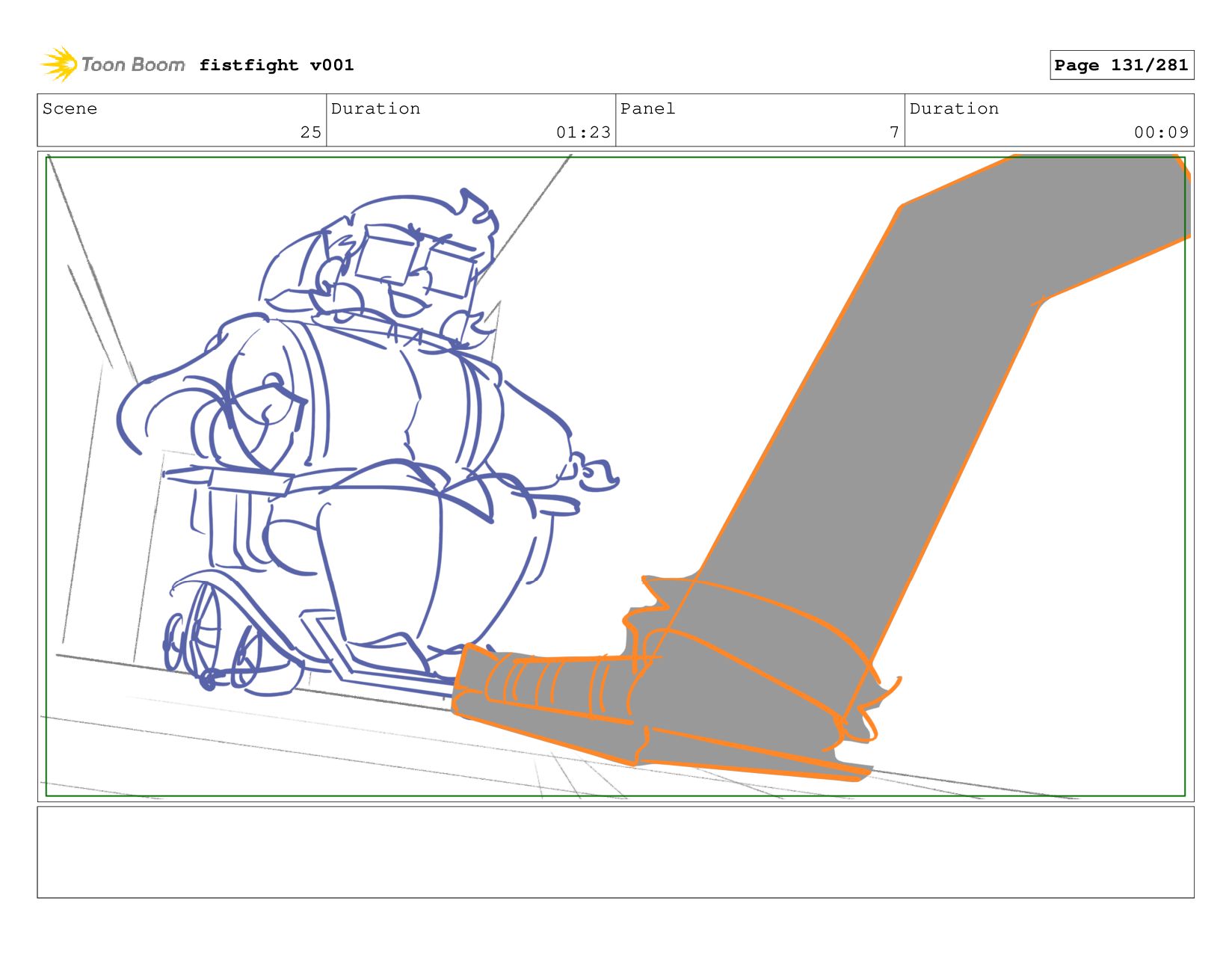Select the 'fistfight v001' title text

[277, 65]
